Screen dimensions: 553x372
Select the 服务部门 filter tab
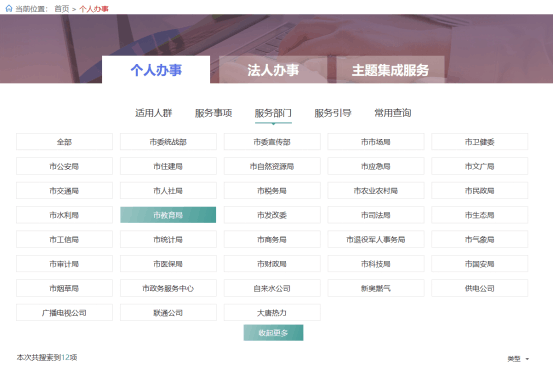coord(273,113)
